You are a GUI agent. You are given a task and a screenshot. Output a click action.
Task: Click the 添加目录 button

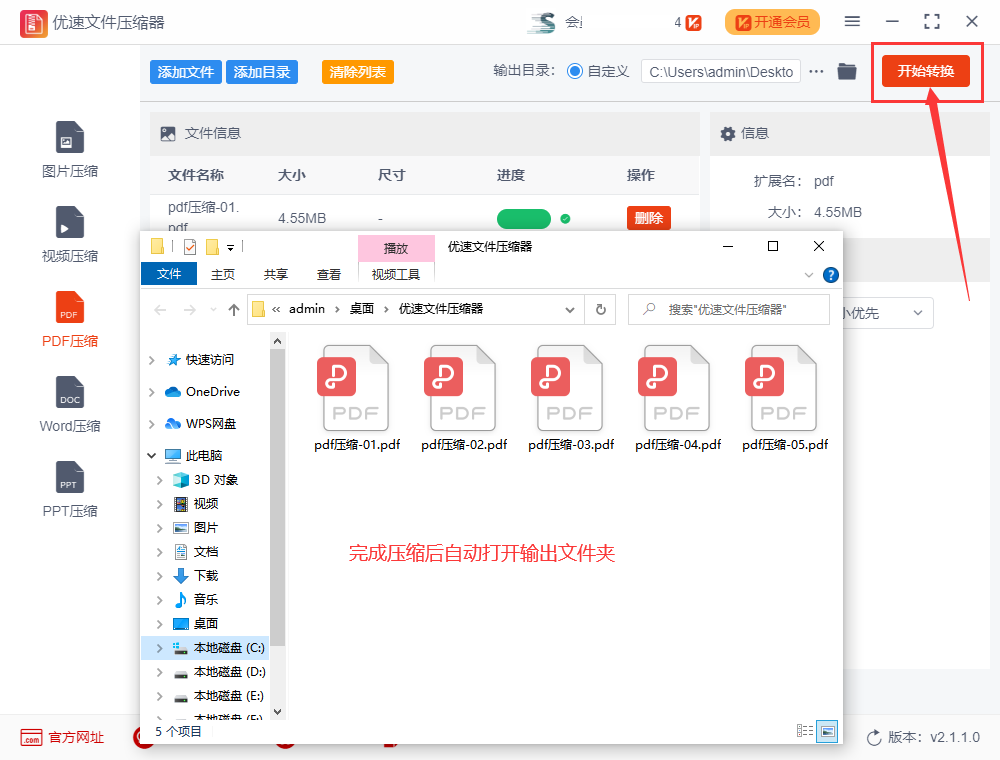coord(261,72)
